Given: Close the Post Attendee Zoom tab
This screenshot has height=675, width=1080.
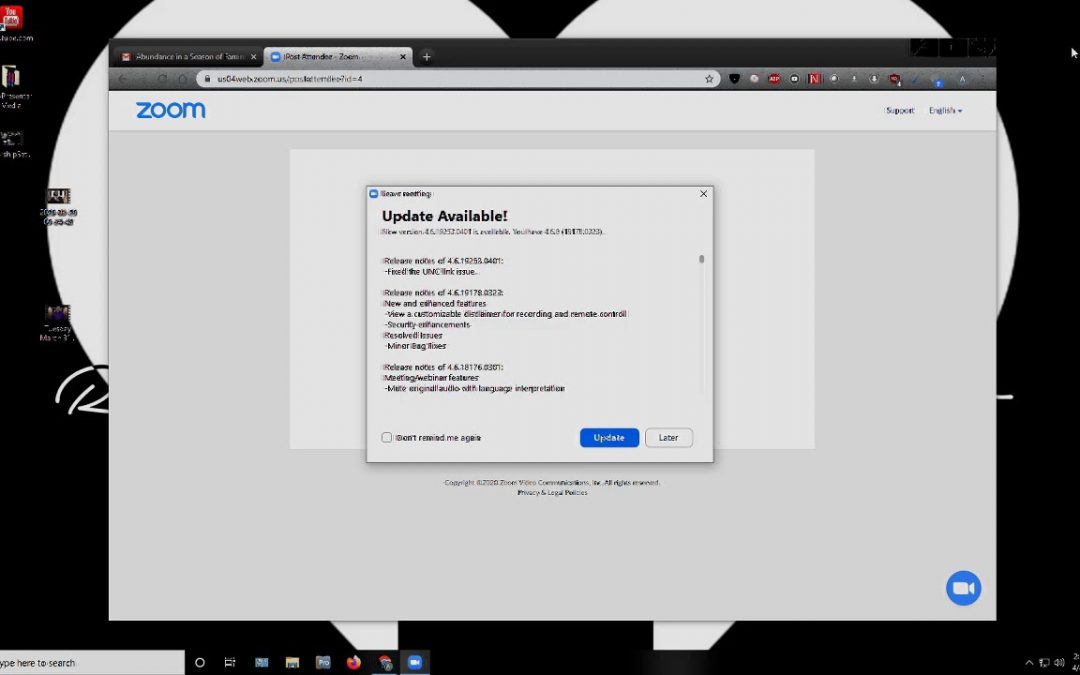Looking at the screenshot, I should (403, 57).
